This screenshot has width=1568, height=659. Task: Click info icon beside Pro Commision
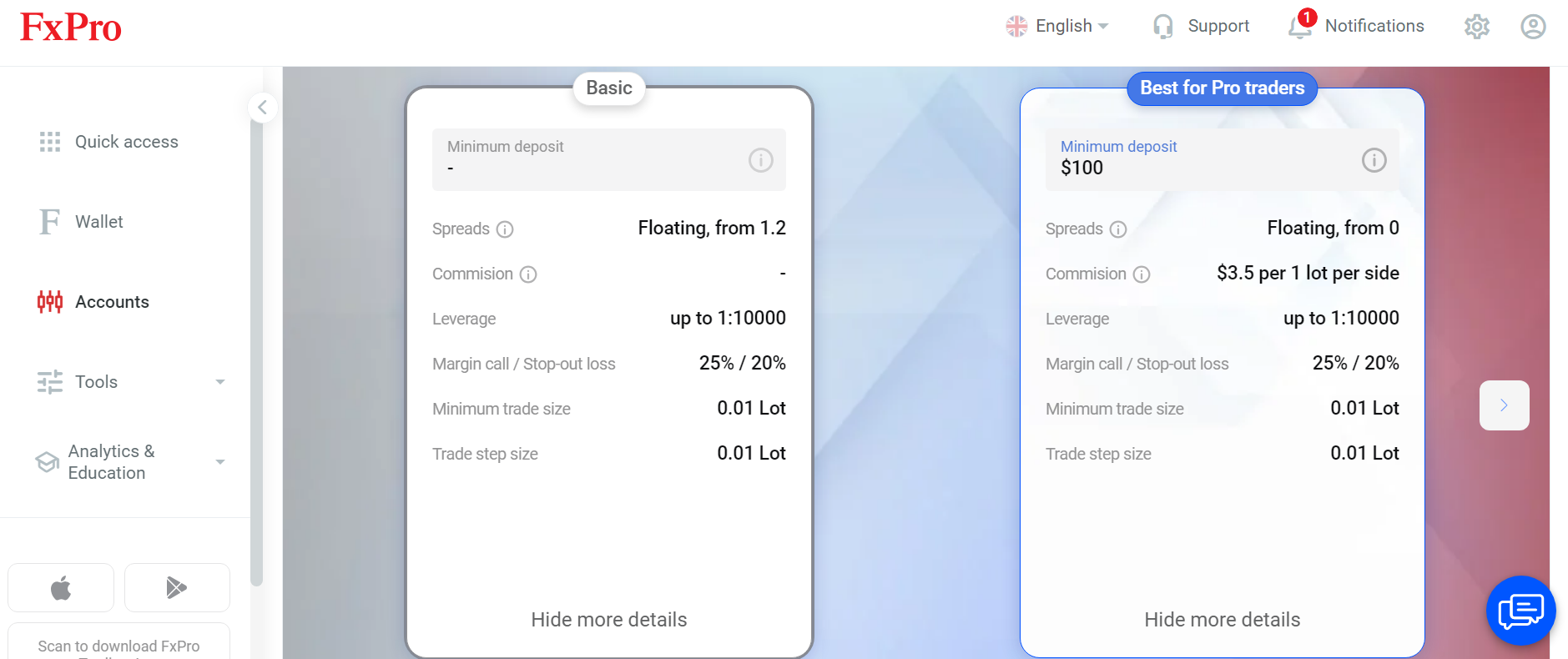coord(1142,274)
